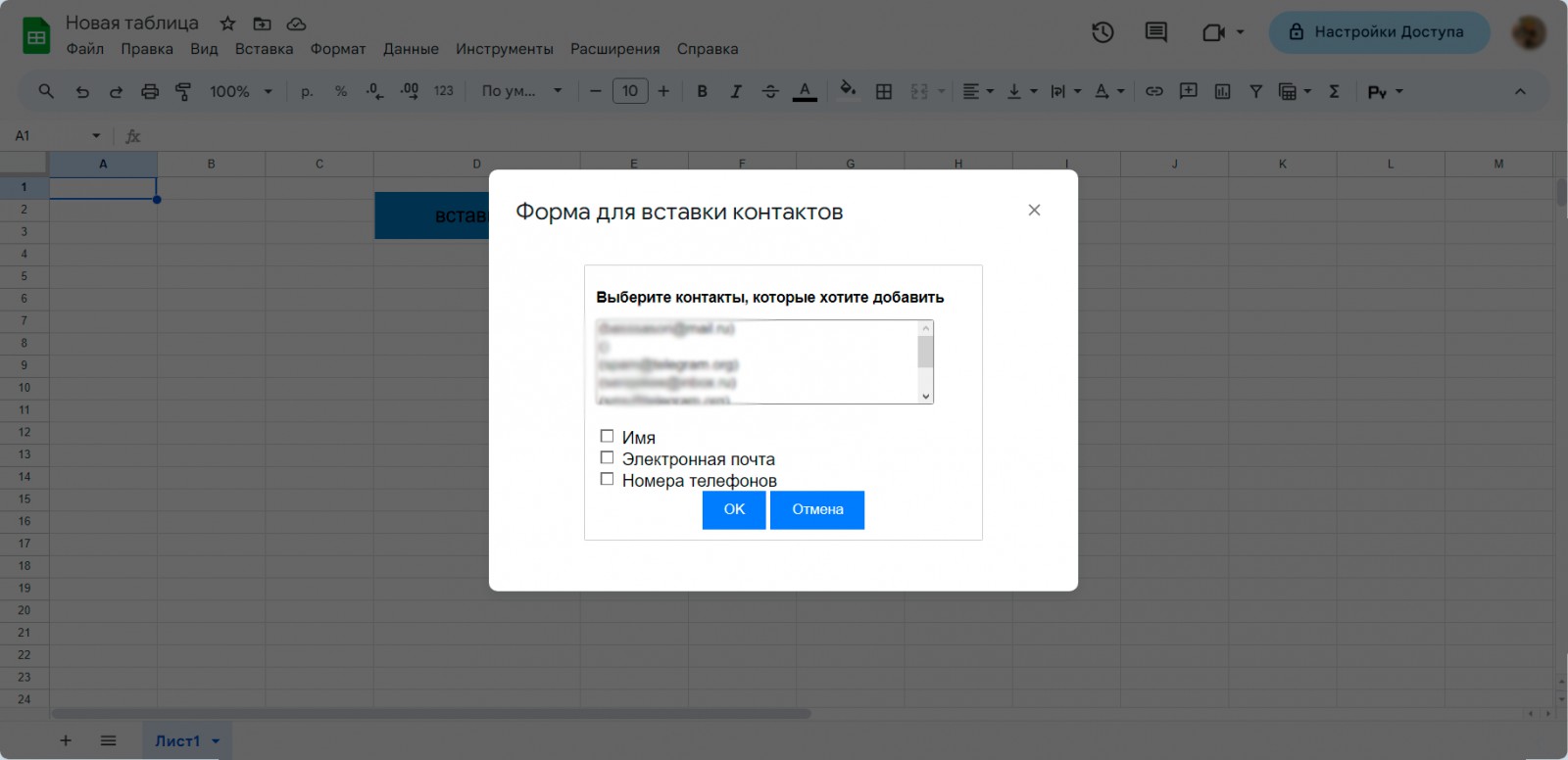Open the font family dropdown
The image size is (1568, 760).
521,91
